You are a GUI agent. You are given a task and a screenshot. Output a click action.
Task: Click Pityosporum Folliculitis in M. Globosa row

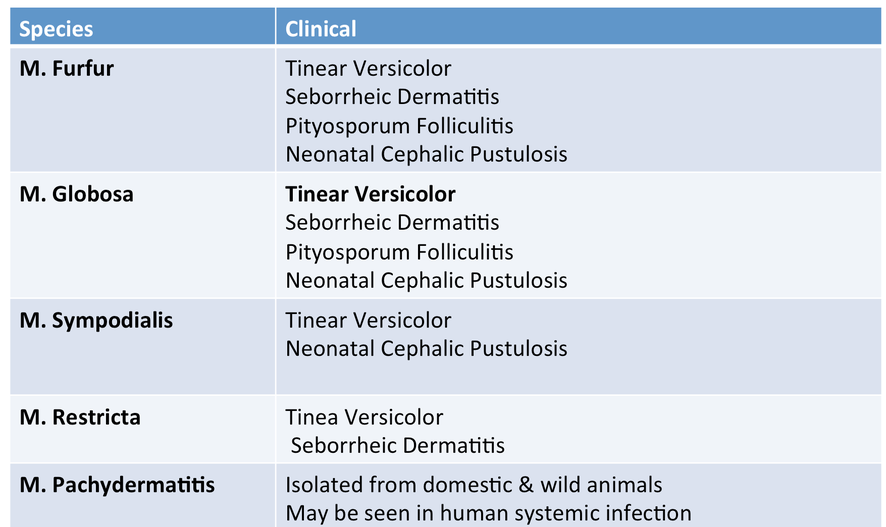[x=399, y=252]
